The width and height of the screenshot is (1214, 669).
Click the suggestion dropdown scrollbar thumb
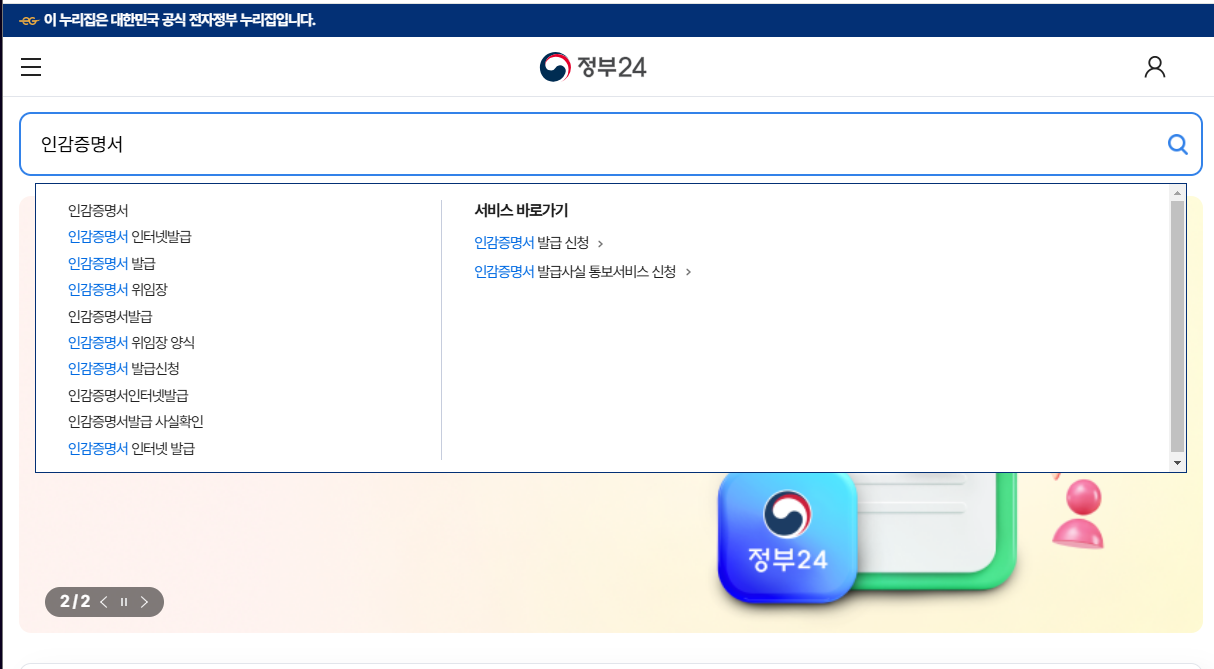tap(1177, 326)
